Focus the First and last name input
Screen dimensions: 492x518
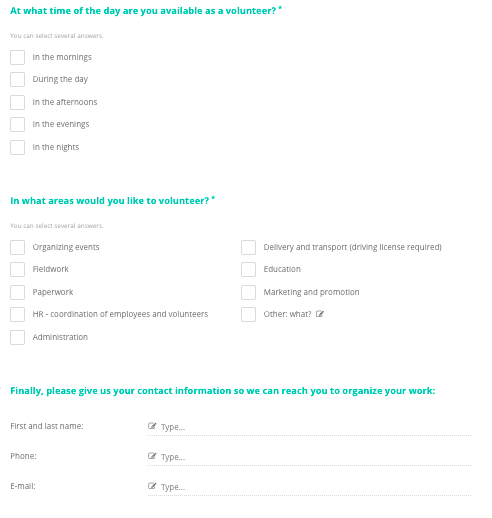click(x=309, y=427)
